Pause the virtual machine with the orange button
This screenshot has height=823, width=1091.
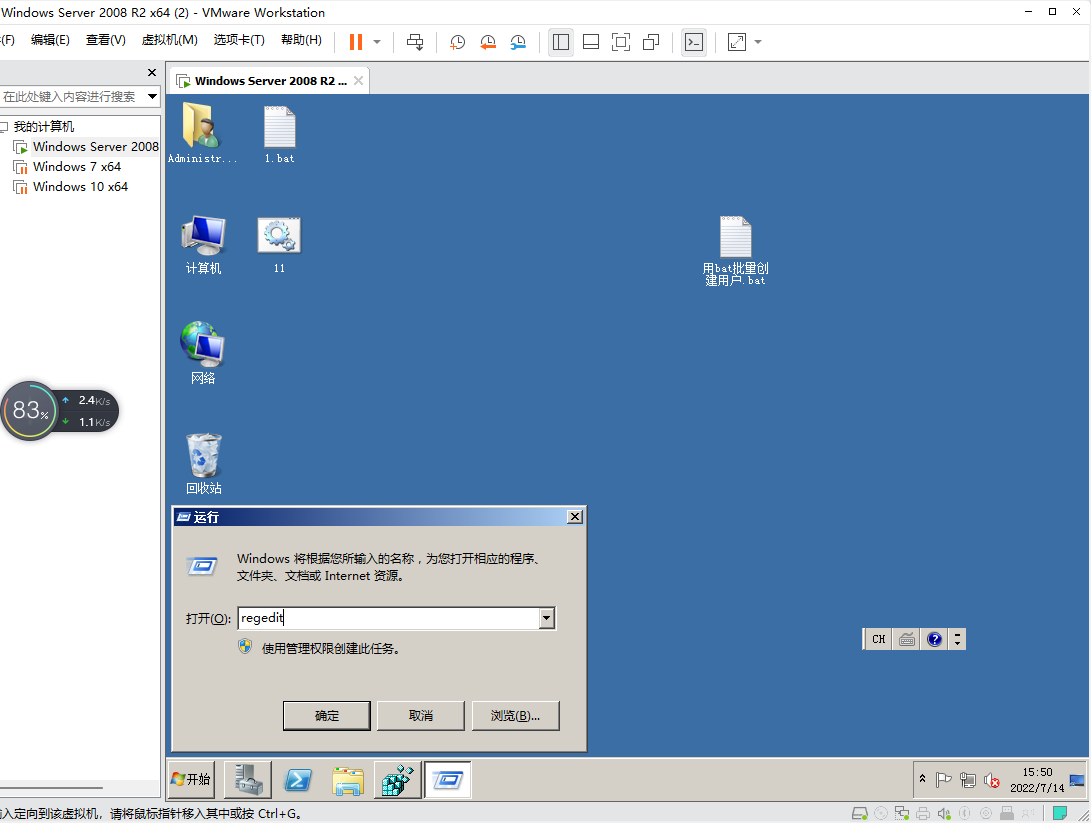click(356, 42)
